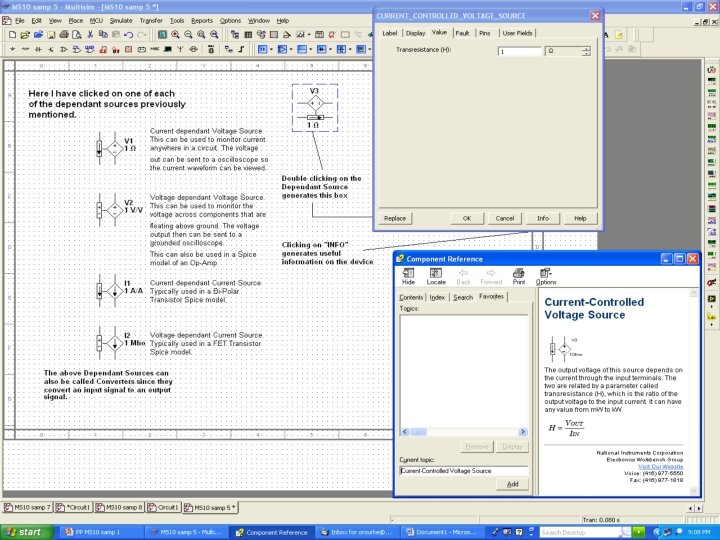Click Add button under Current topic
This screenshot has height=540, width=720.
pos(512,484)
